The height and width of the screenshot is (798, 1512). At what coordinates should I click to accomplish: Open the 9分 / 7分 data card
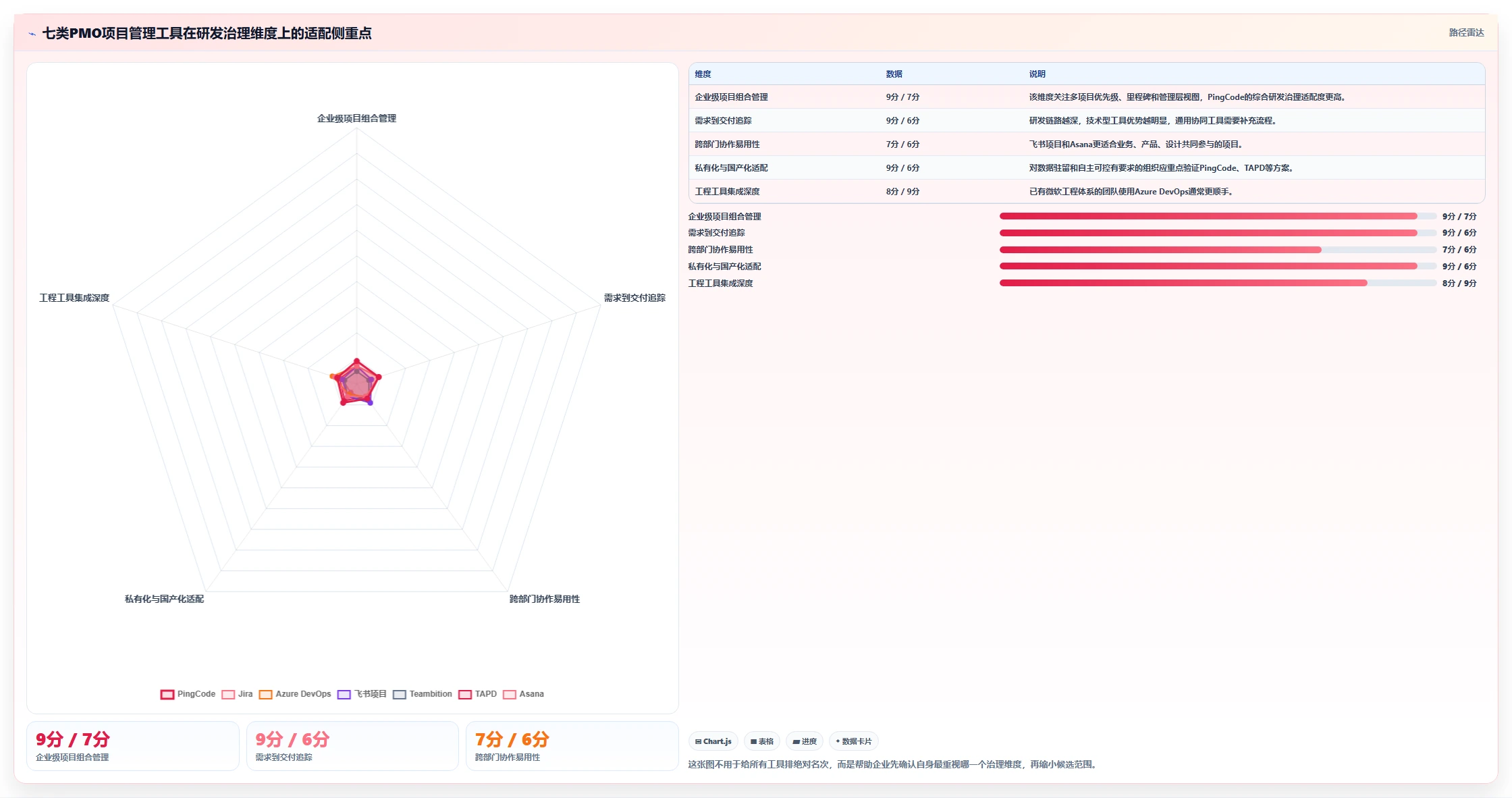[133, 746]
